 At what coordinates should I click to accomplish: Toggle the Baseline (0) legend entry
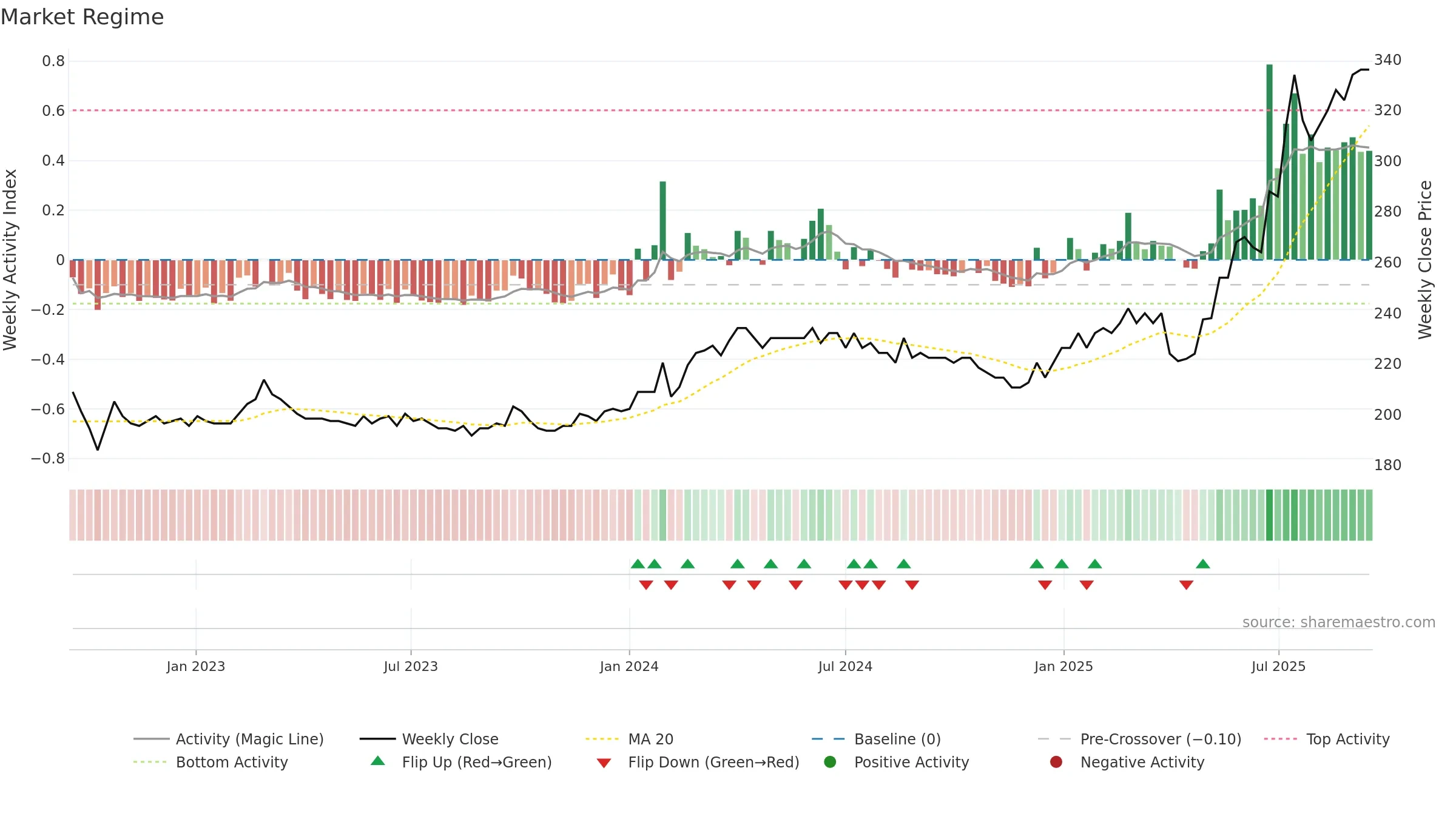click(876, 739)
